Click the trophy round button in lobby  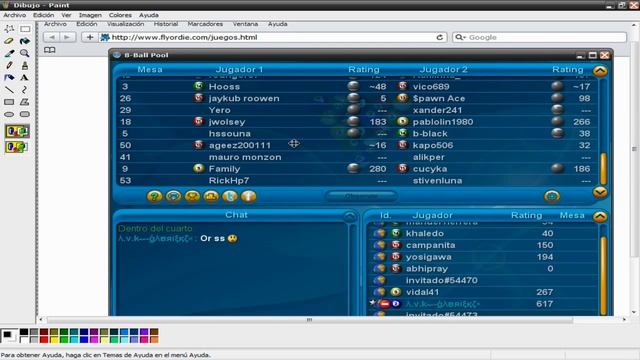pos(192,197)
